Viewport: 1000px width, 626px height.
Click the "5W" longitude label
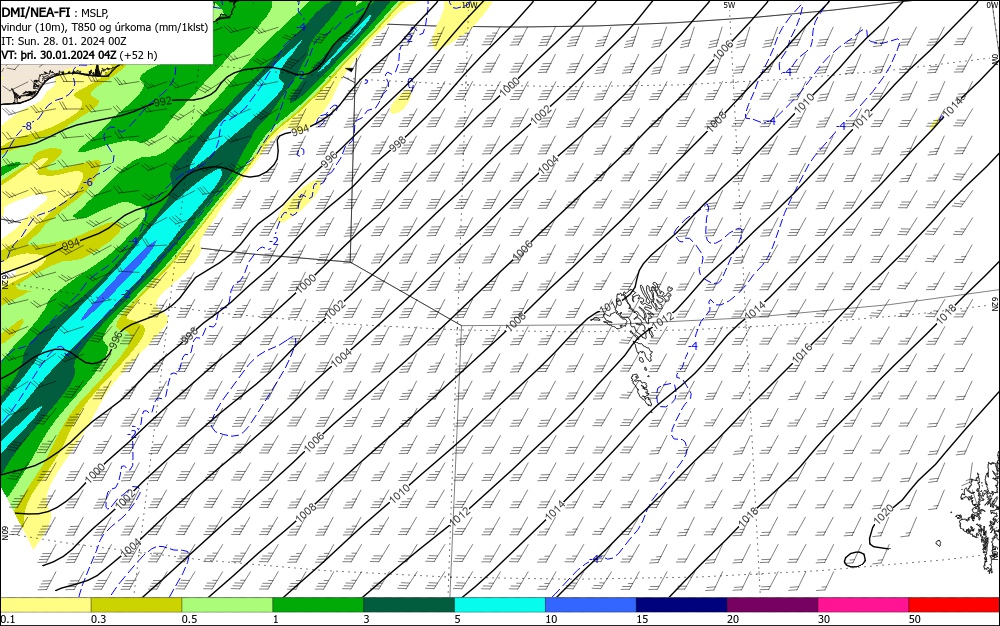click(x=730, y=5)
